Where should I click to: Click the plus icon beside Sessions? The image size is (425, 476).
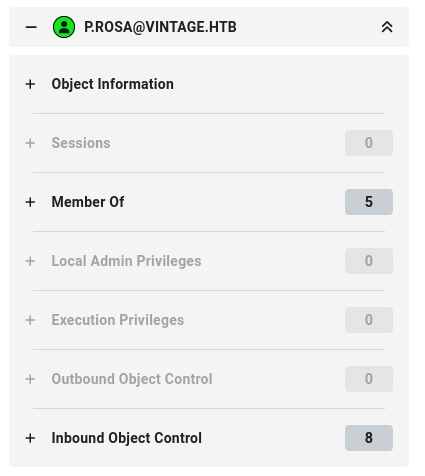pos(30,143)
